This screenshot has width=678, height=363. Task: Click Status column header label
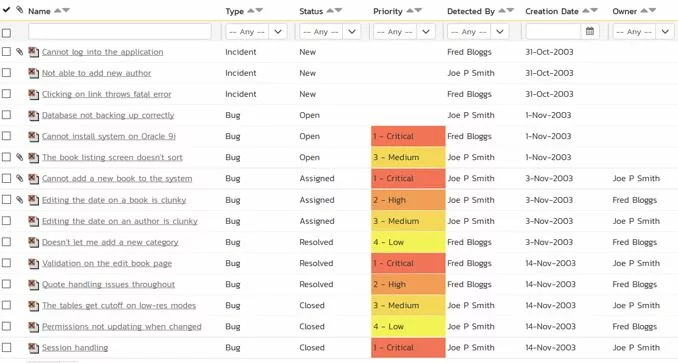pos(311,11)
